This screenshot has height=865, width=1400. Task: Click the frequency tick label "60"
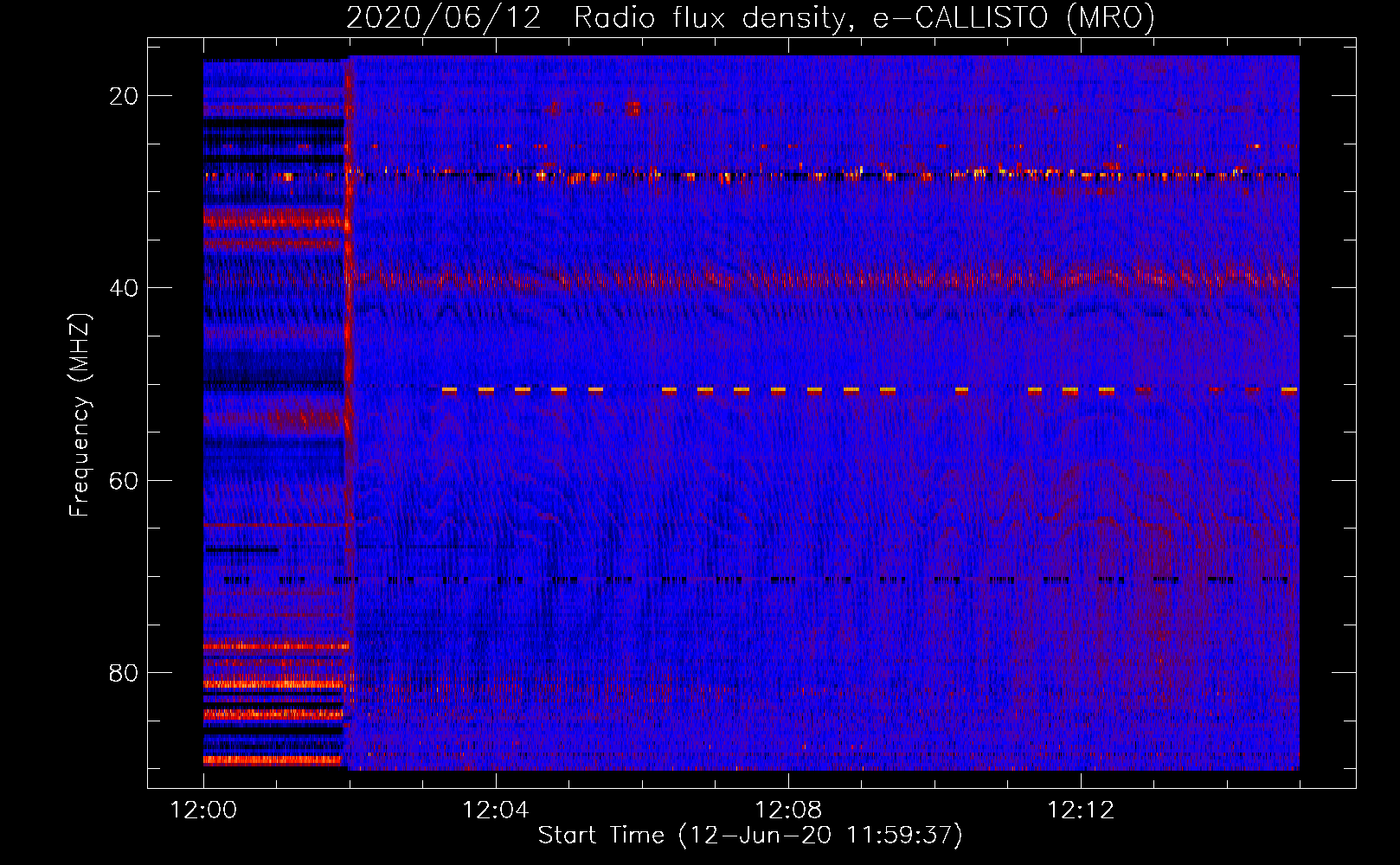[124, 480]
